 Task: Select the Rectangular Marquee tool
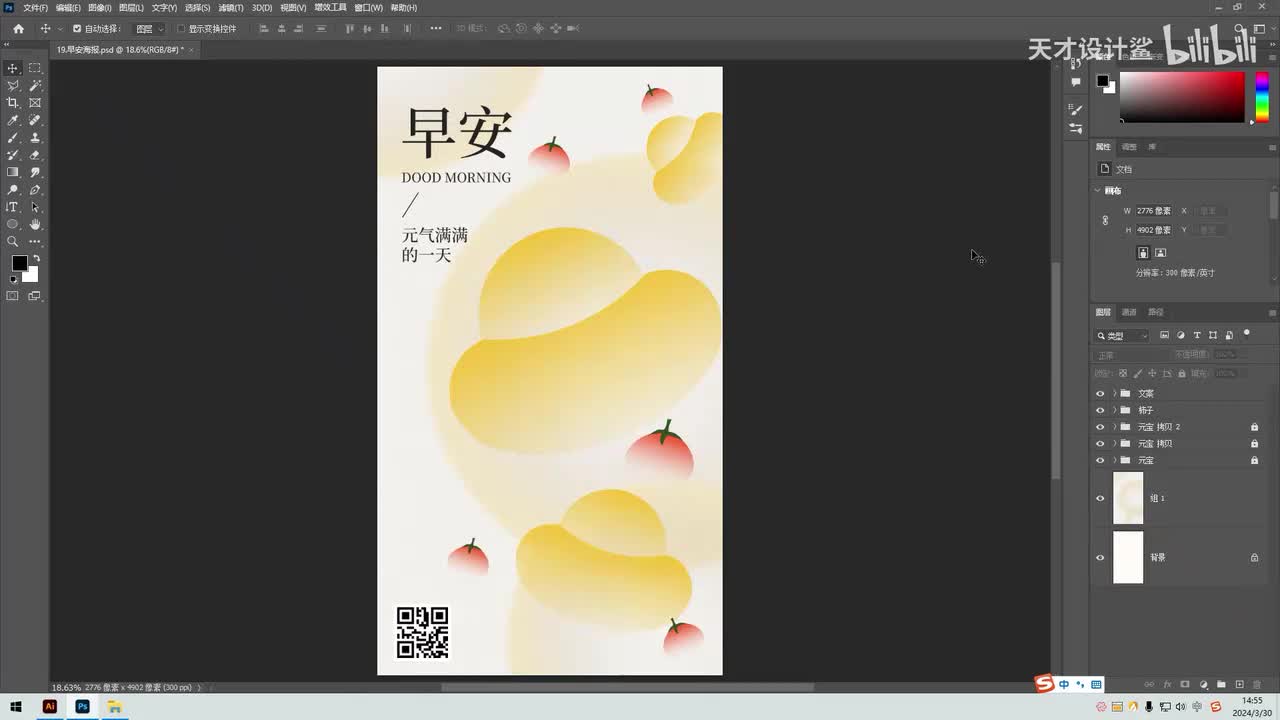click(35, 68)
